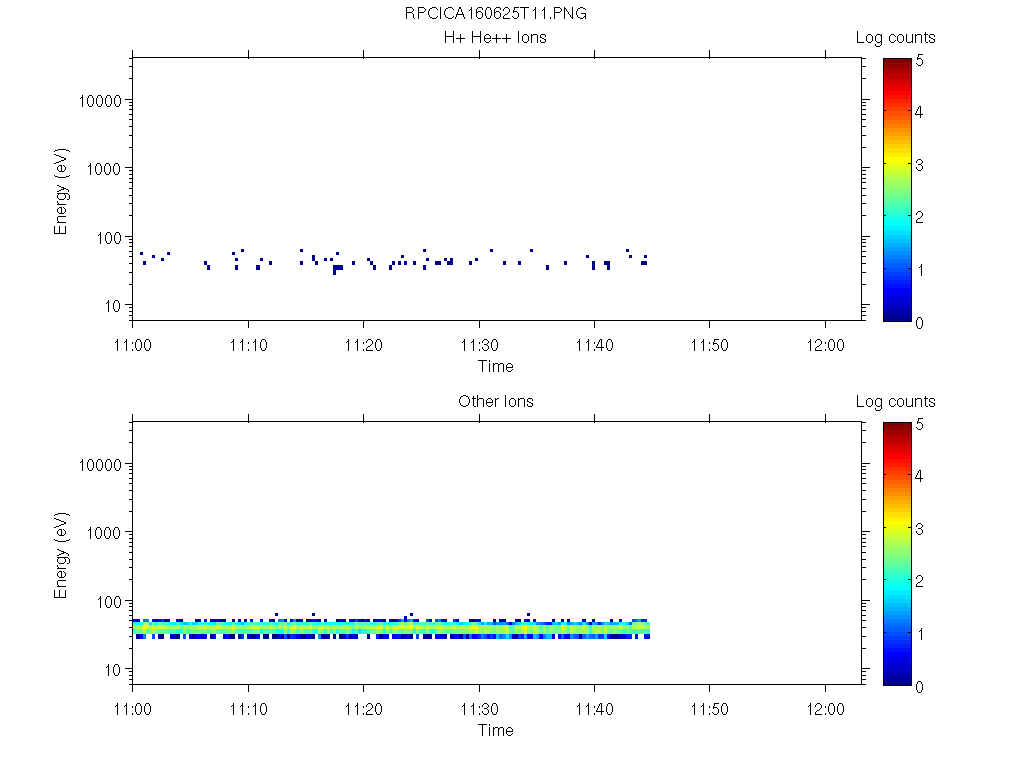Click the top colorbar's value 2 label
The image size is (1024, 768).
point(920,217)
